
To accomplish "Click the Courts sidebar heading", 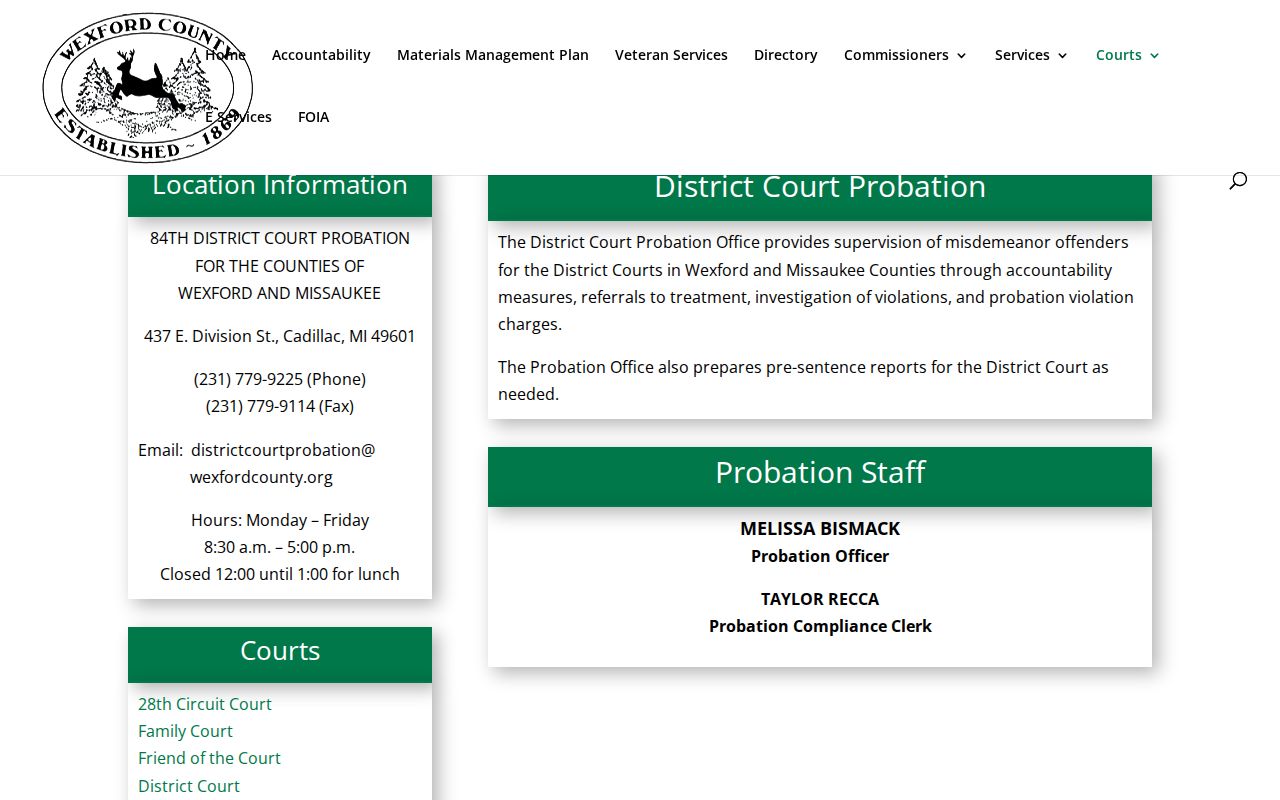I will point(280,651).
